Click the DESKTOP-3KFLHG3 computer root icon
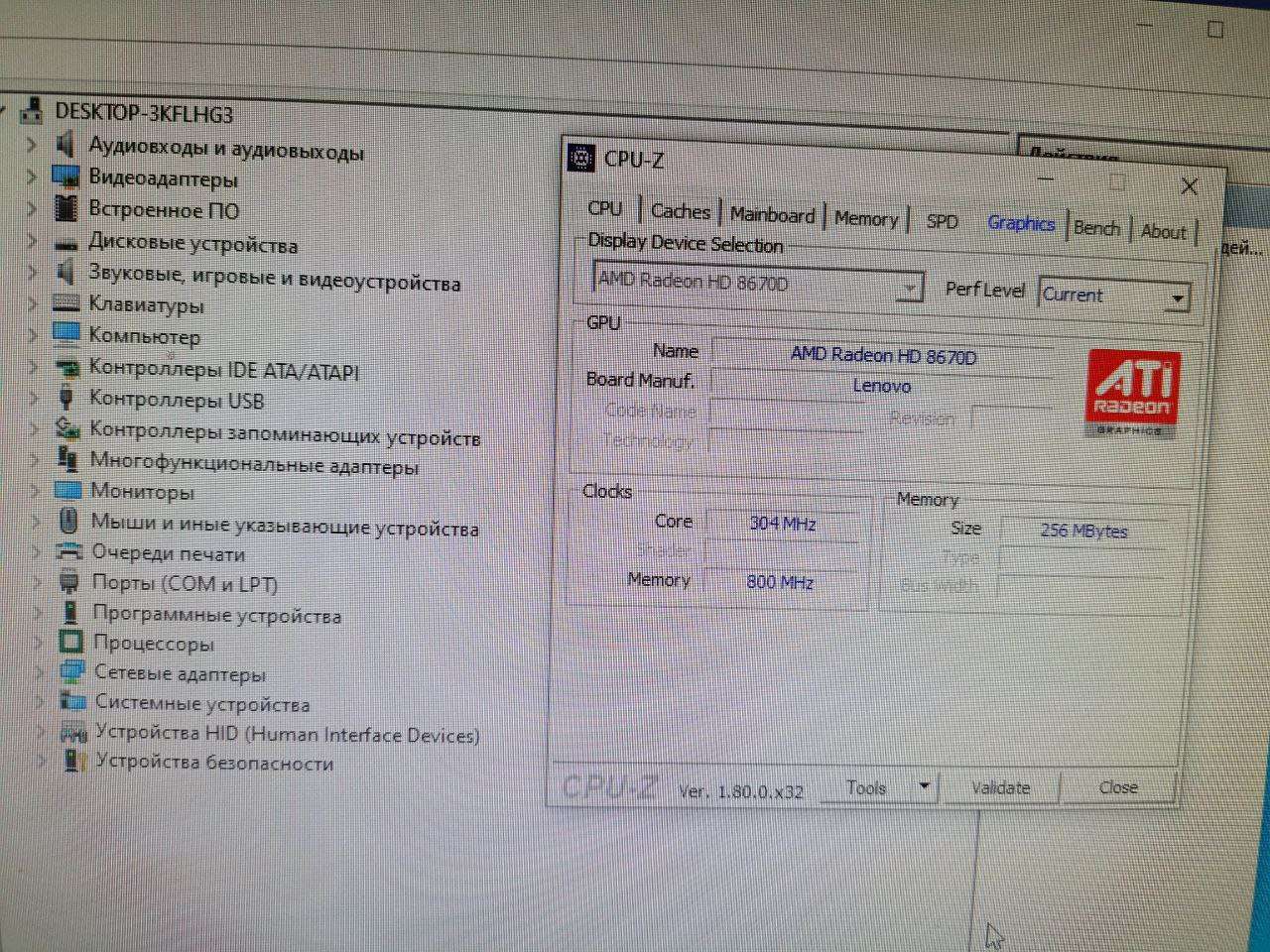Viewport: 1270px width, 952px height. 33,109
